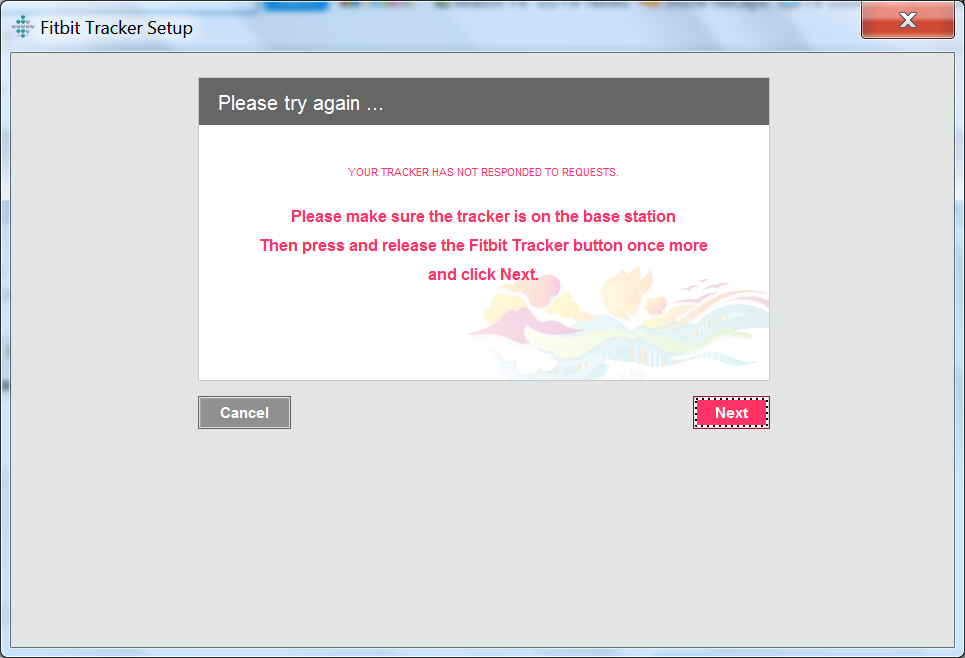Click the Fitbit logo icon in title bar

23,27
